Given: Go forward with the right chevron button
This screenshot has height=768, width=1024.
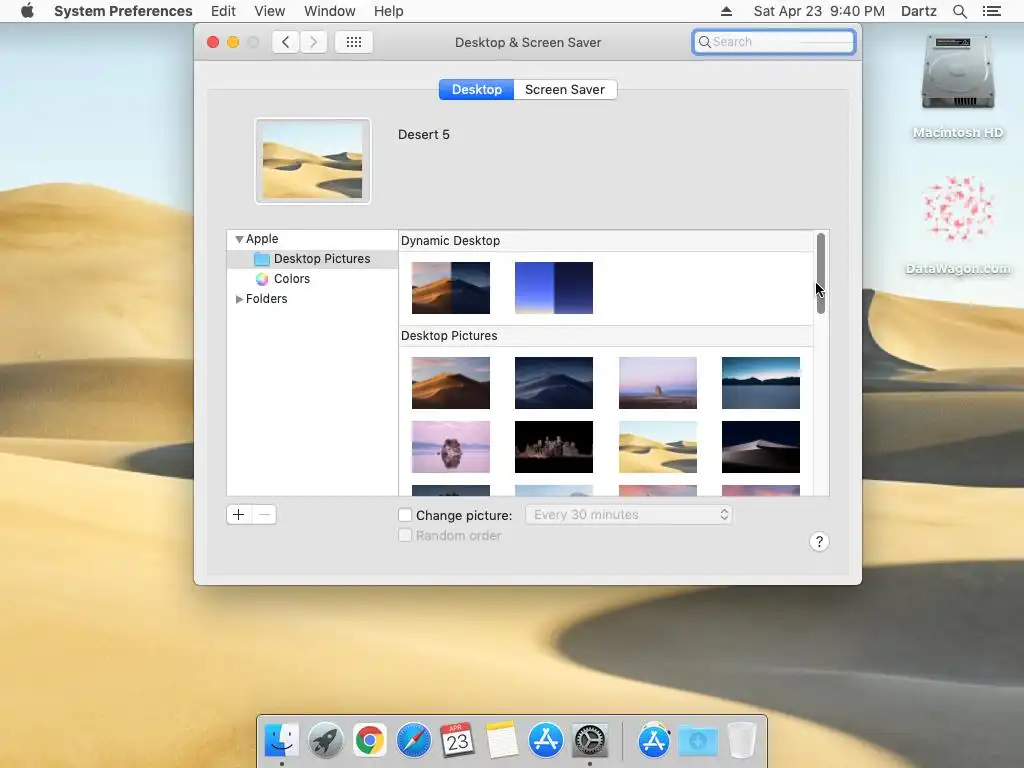Looking at the screenshot, I should pos(313,42).
